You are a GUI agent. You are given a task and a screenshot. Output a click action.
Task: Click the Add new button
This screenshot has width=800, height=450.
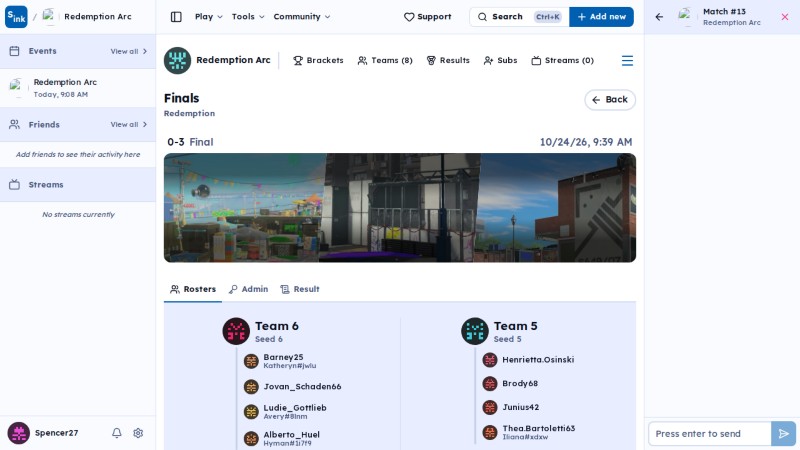[602, 17]
